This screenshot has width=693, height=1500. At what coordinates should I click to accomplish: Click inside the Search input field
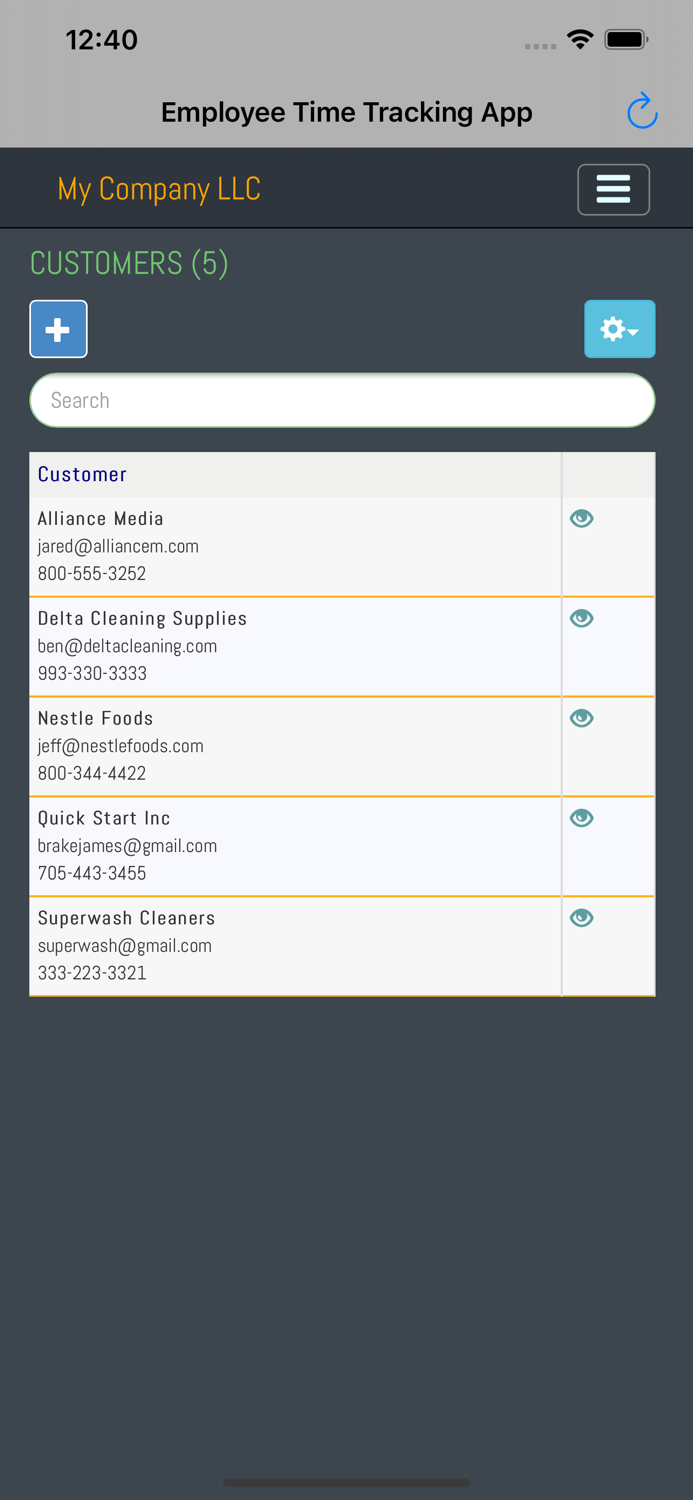click(342, 399)
